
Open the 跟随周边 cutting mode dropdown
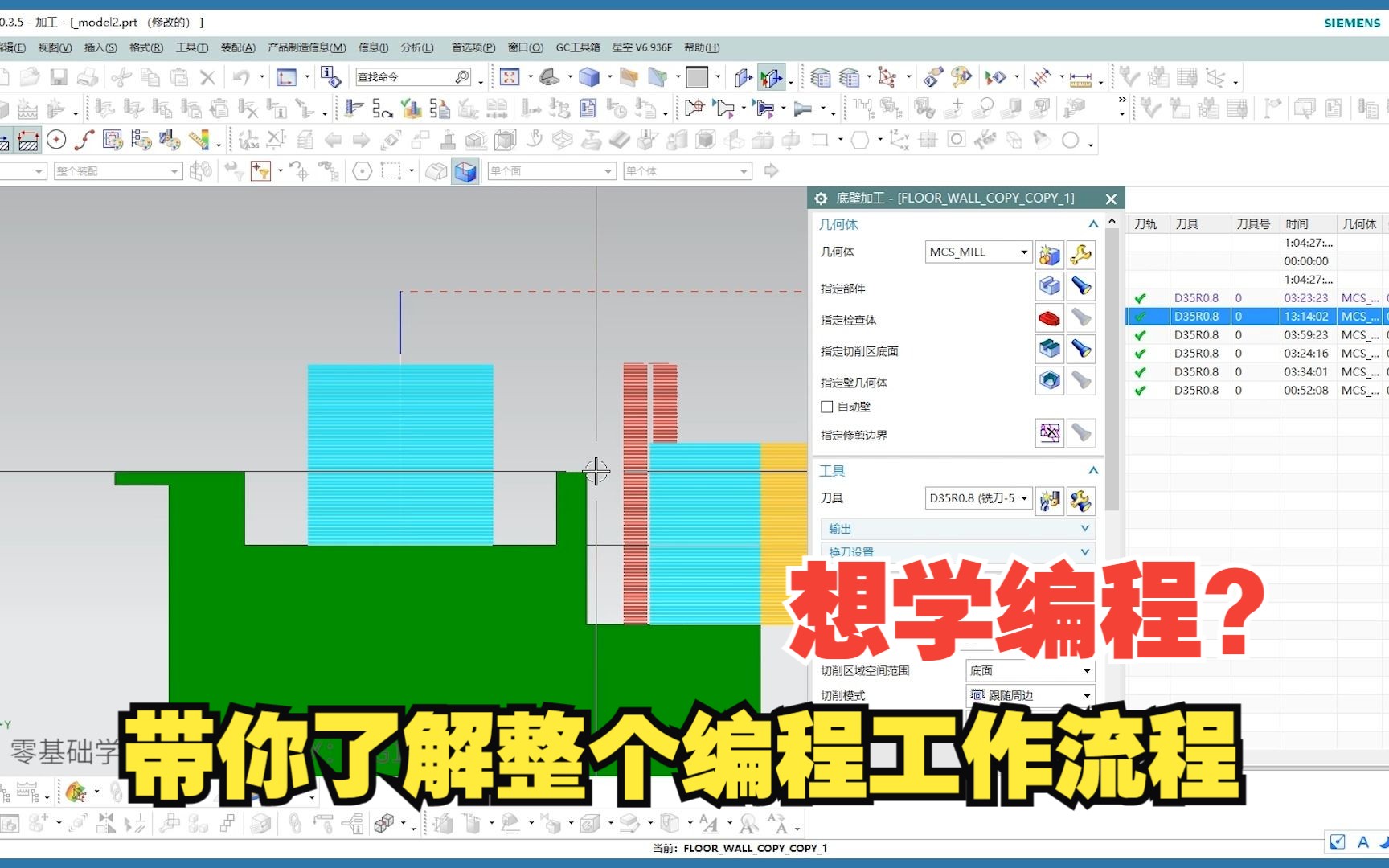click(1087, 694)
